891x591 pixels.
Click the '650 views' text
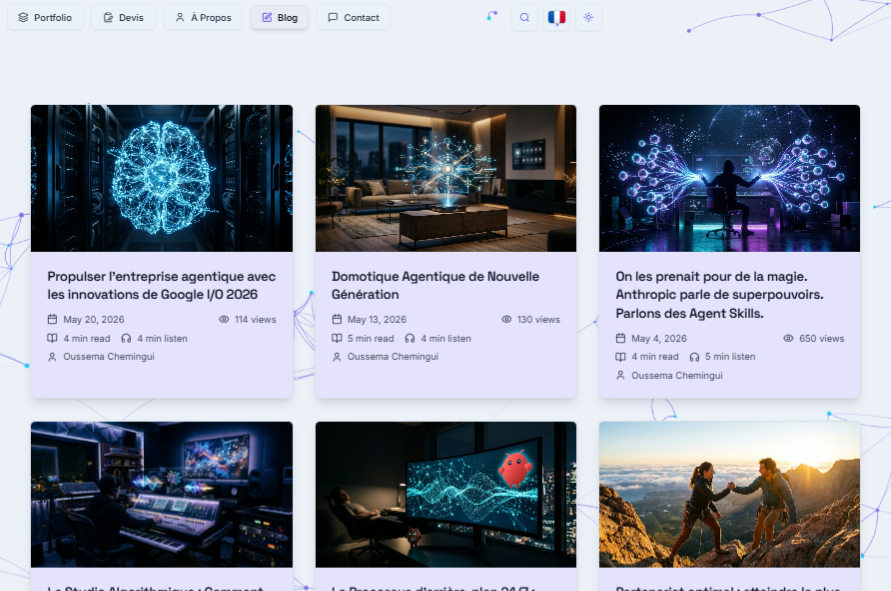(x=822, y=338)
